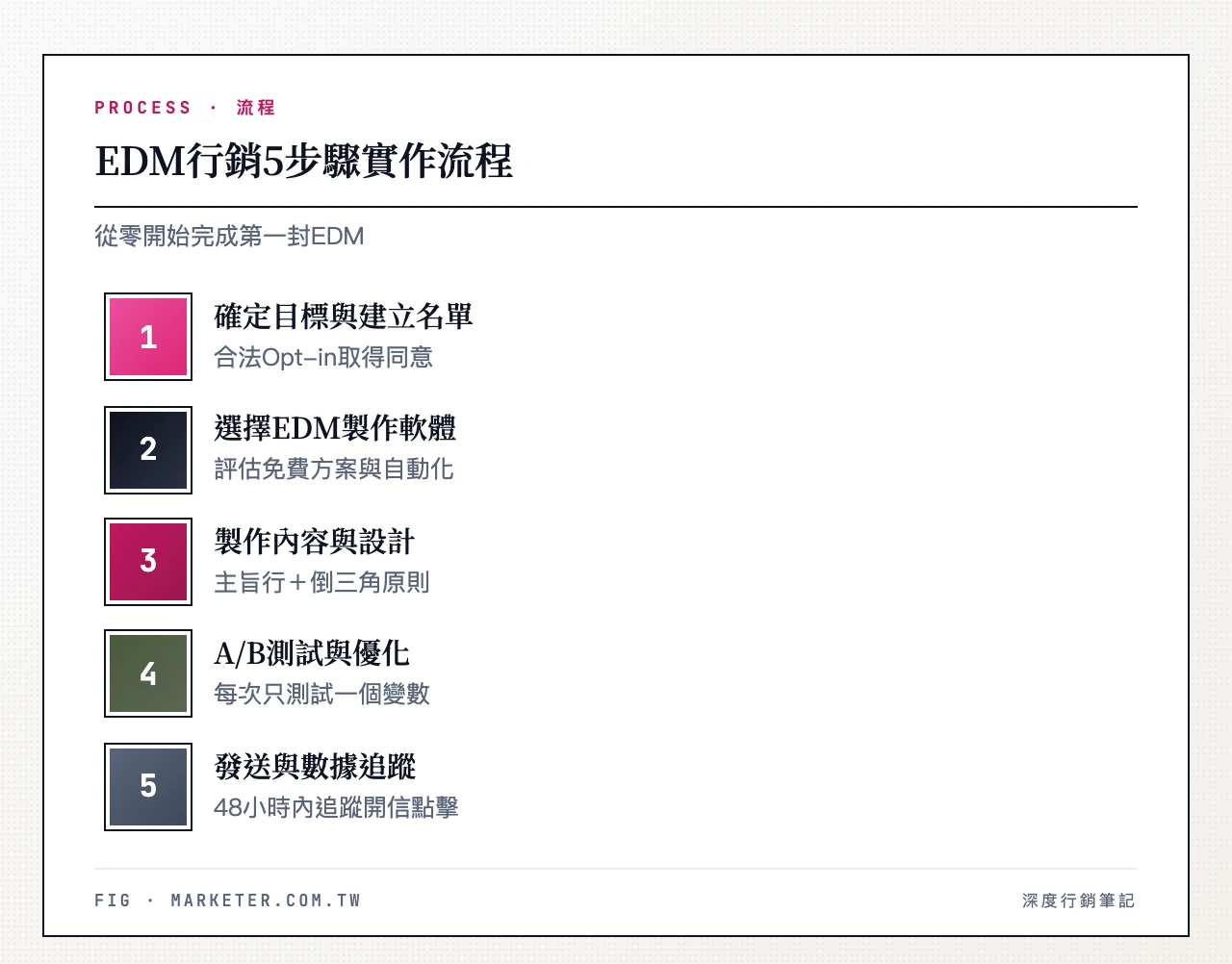Click the "PROCESS · 流程" category label
Screen dimensions: 1232x964
(185, 108)
